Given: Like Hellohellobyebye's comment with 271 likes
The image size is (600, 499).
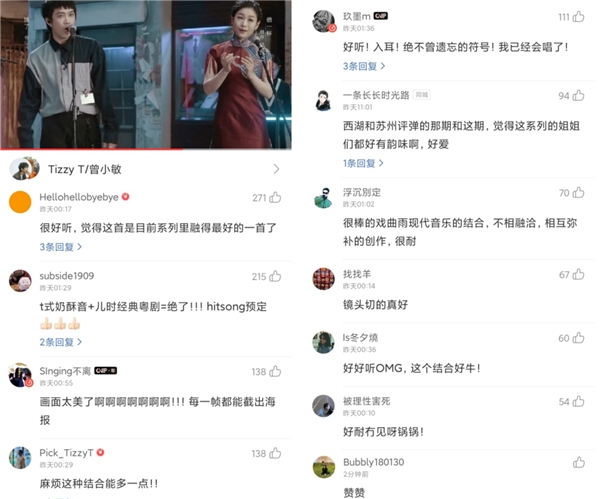Looking at the screenshot, I should (x=275, y=197).
